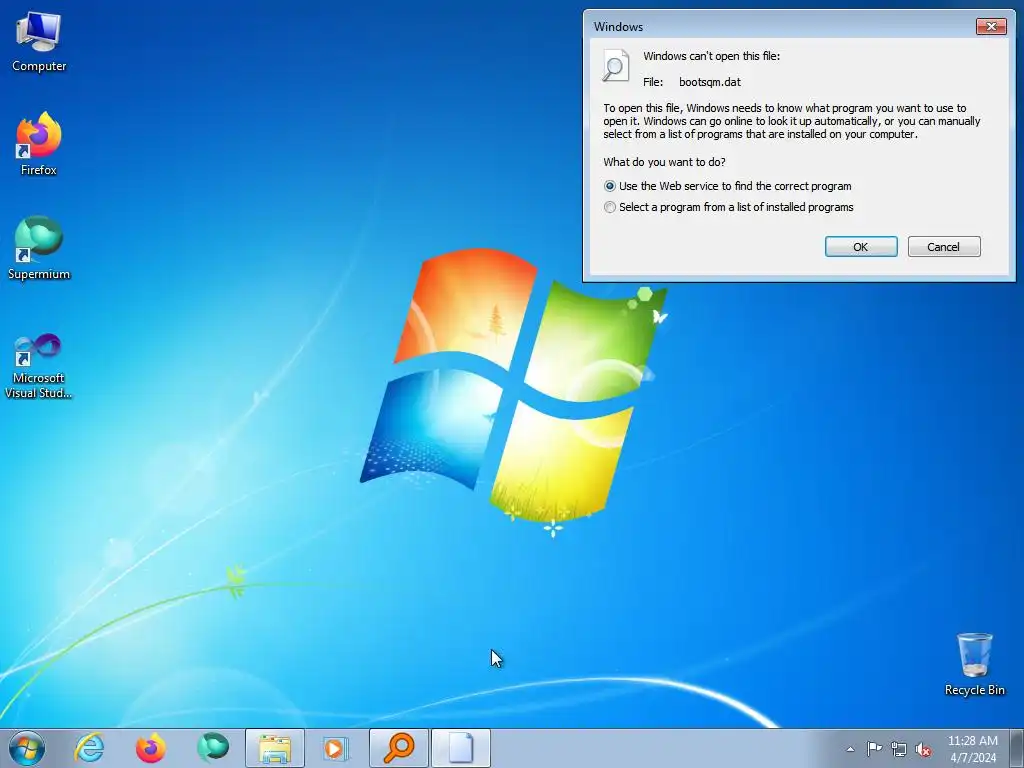Screen dimensions: 1024x768
Task: Open the network status tray icon
Action: tap(899, 749)
